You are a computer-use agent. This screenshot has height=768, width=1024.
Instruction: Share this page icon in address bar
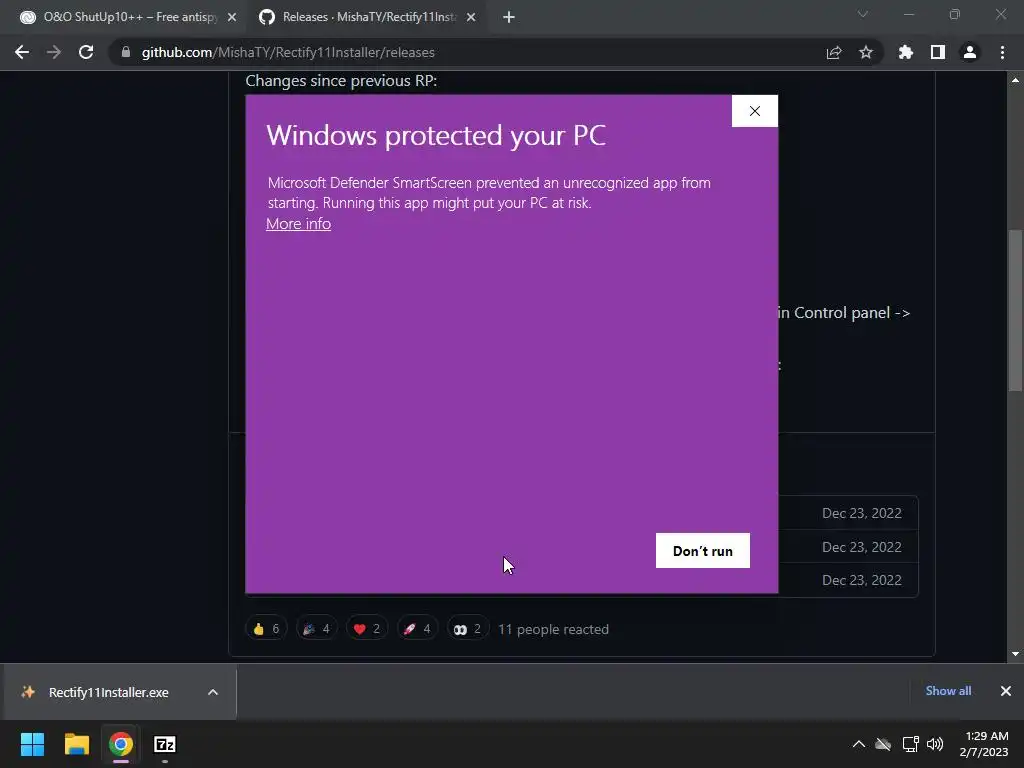pos(833,52)
